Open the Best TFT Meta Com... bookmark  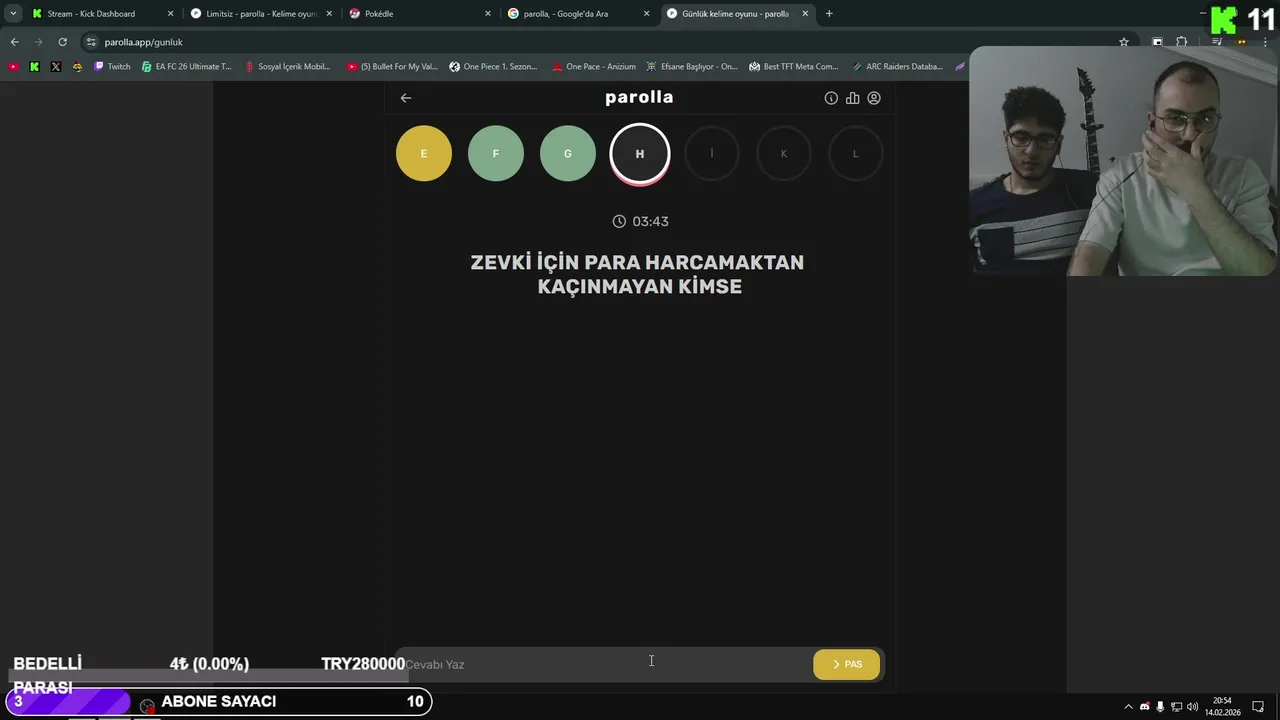click(794, 67)
